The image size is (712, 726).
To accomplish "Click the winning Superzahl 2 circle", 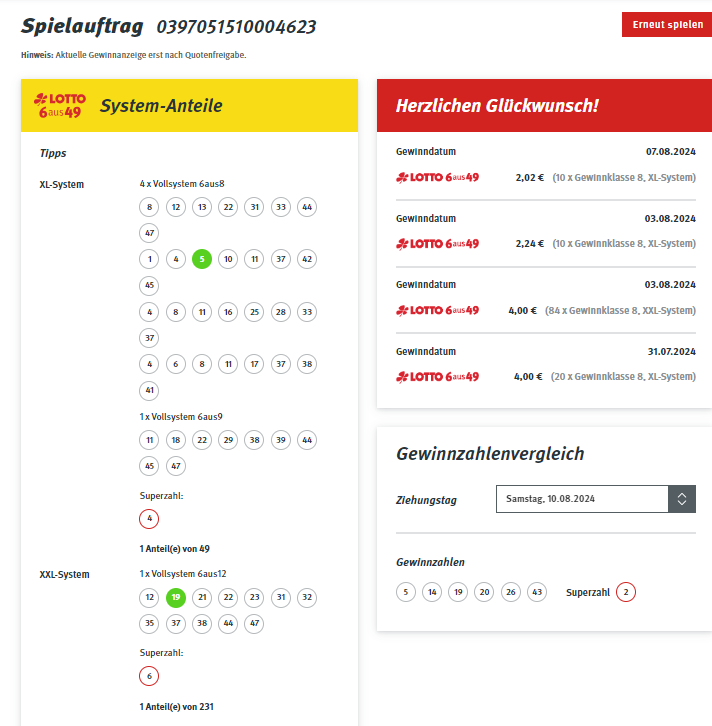I will [x=626, y=592].
